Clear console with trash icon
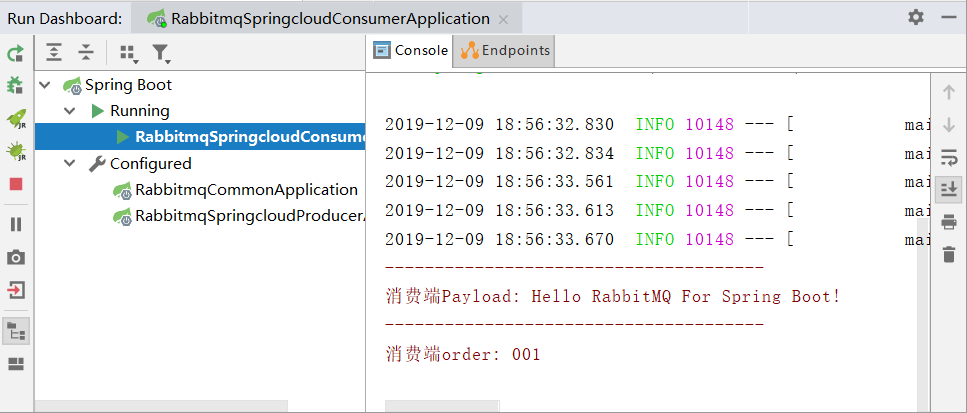The image size is (967, 413). pos(949,254)
